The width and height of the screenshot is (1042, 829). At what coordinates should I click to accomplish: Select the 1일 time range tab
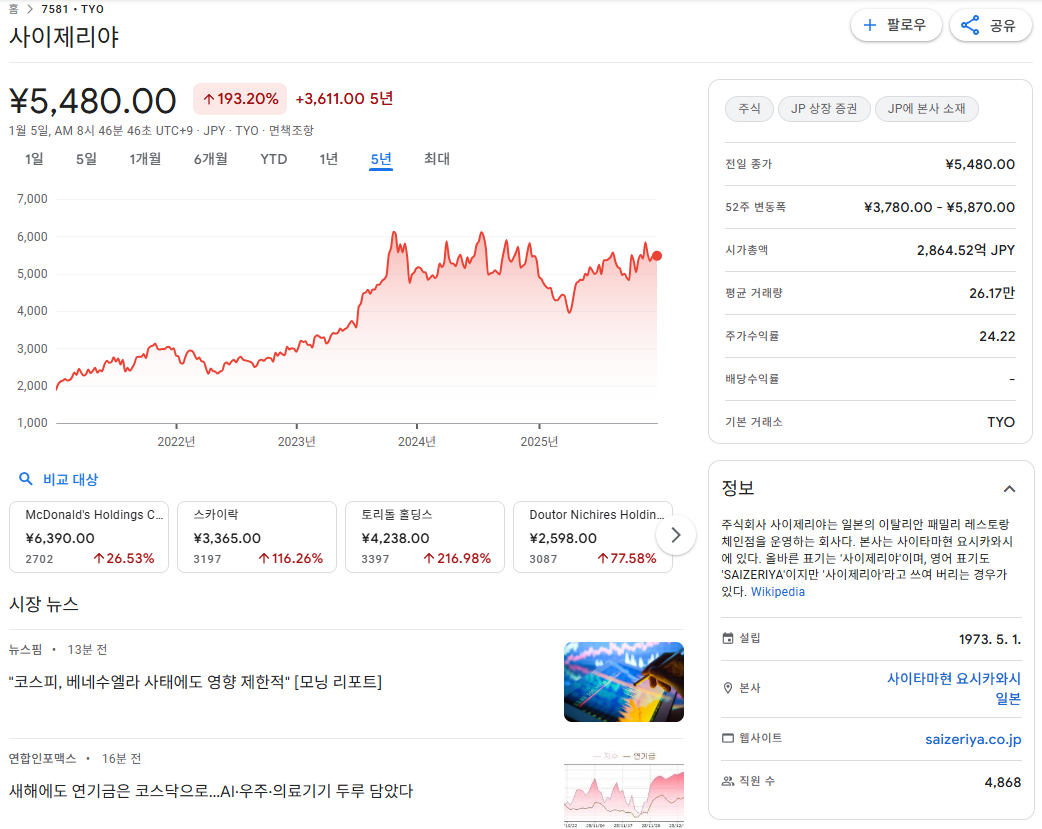(x=34, y=159)
